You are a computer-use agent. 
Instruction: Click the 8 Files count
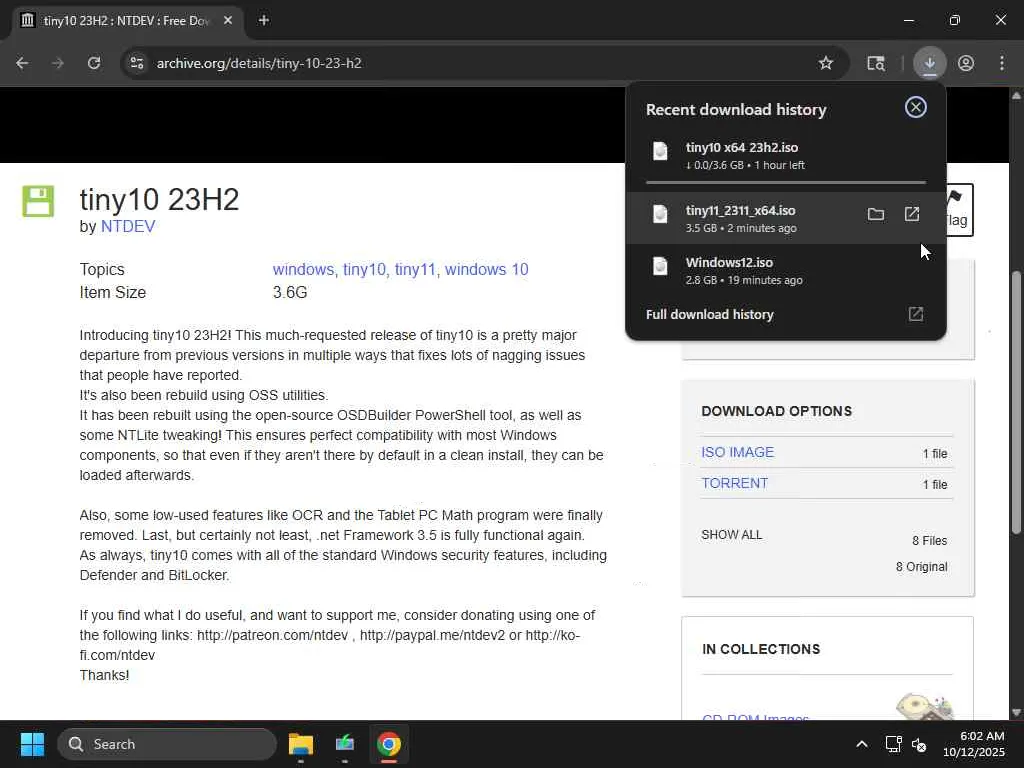[929, 541]
